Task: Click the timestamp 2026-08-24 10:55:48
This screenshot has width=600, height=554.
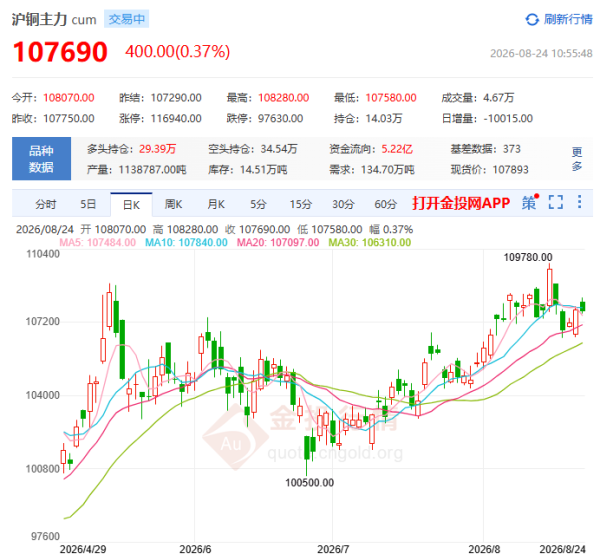Action: coord(541,53)
